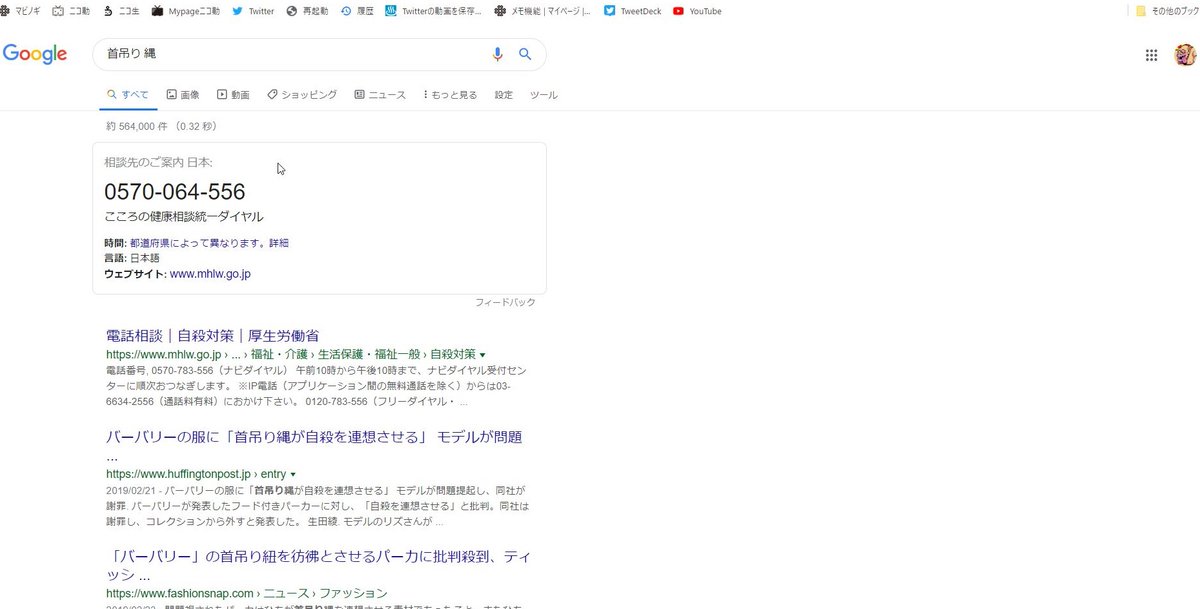Click the helpline number 0570-064-556

click(x=175, y=192)
